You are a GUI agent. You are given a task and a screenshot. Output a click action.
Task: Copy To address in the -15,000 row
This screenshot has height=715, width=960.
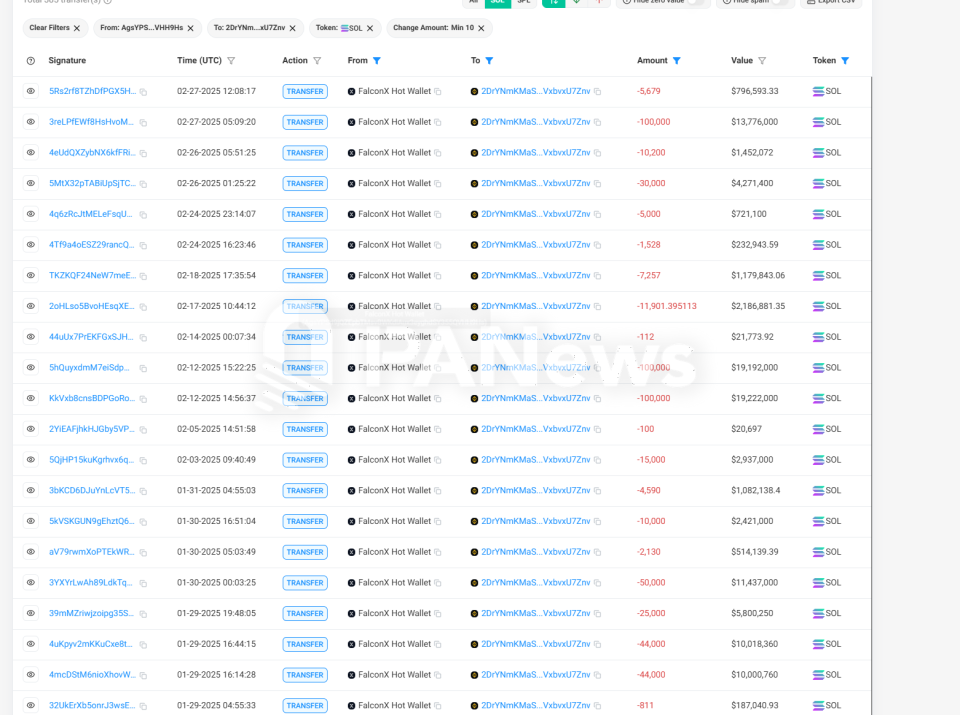tap(598, 460)
